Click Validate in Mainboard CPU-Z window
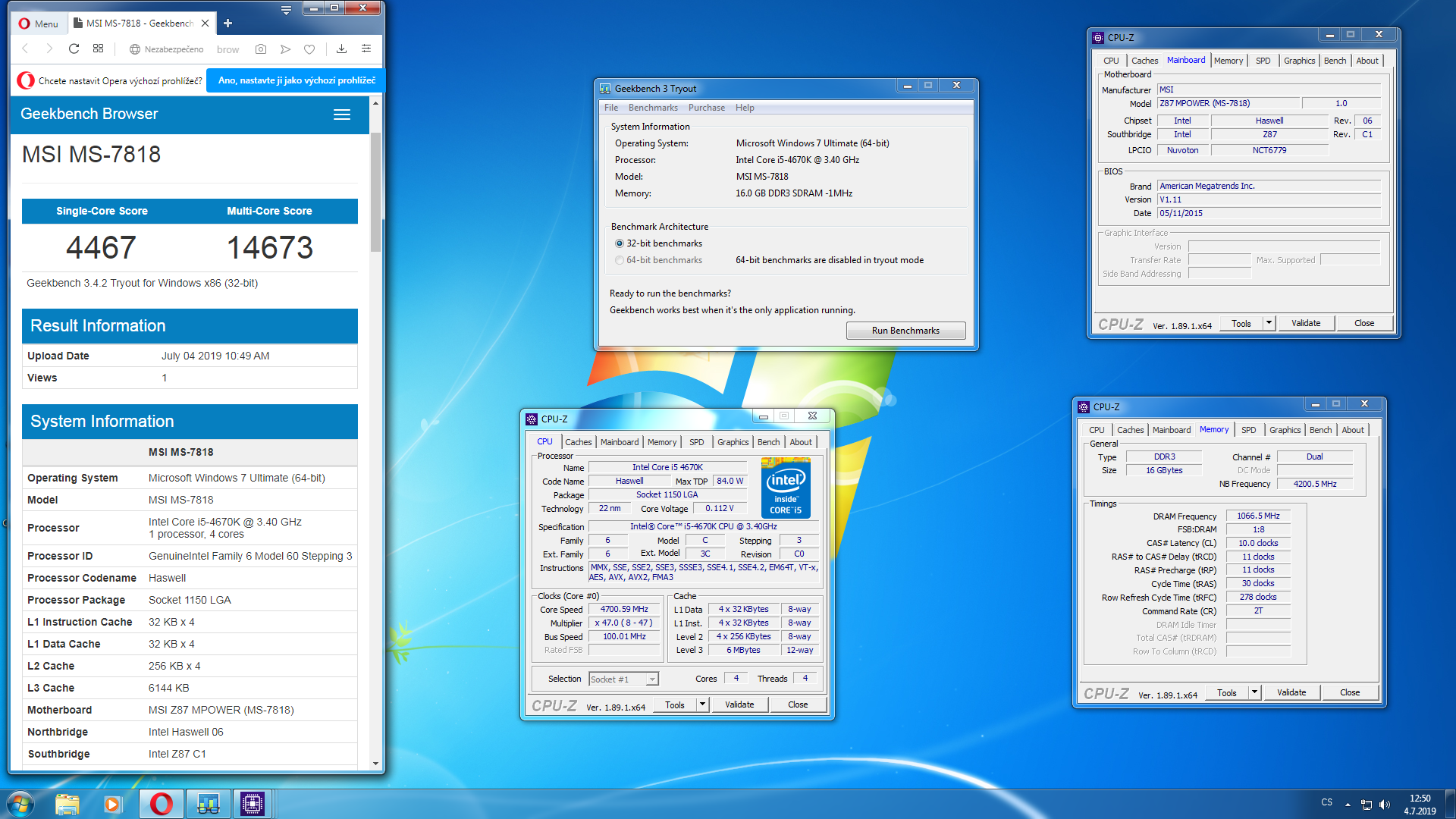Viewport: 1456px width, 819px height. 1306,324
